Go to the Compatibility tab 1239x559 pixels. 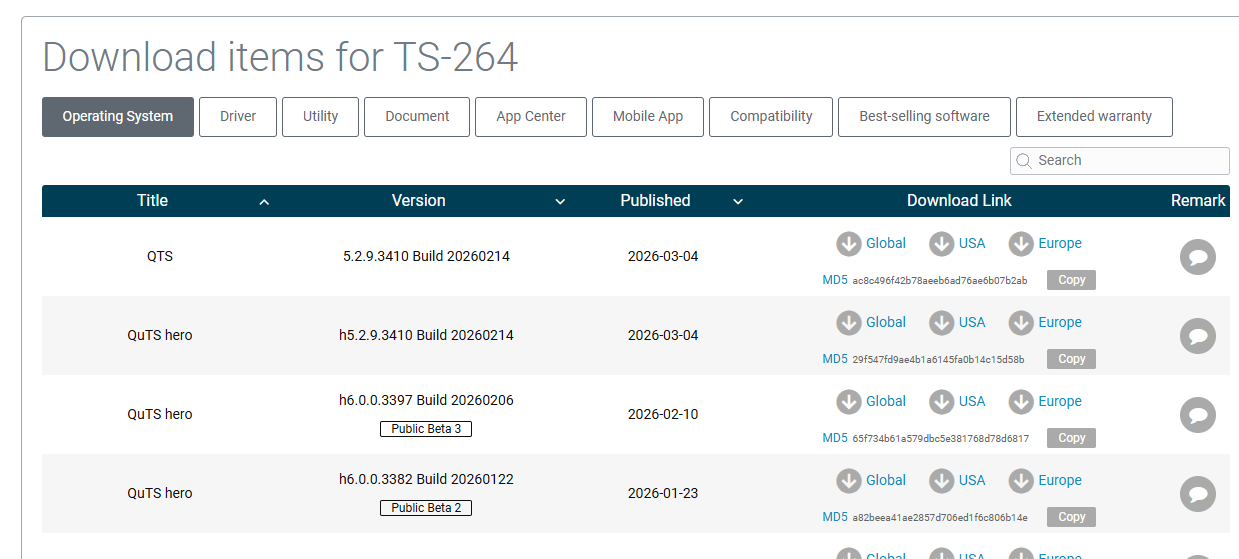[770, 117]
